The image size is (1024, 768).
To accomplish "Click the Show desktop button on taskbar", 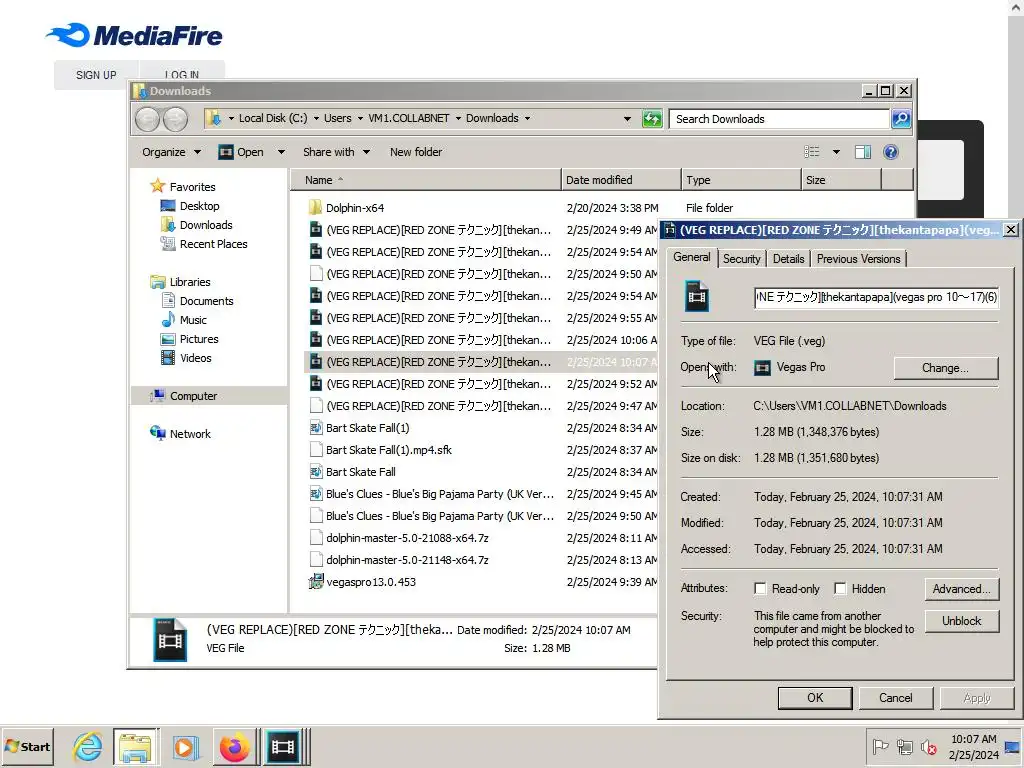I will pyautogui.click(x=1012, y=746).
